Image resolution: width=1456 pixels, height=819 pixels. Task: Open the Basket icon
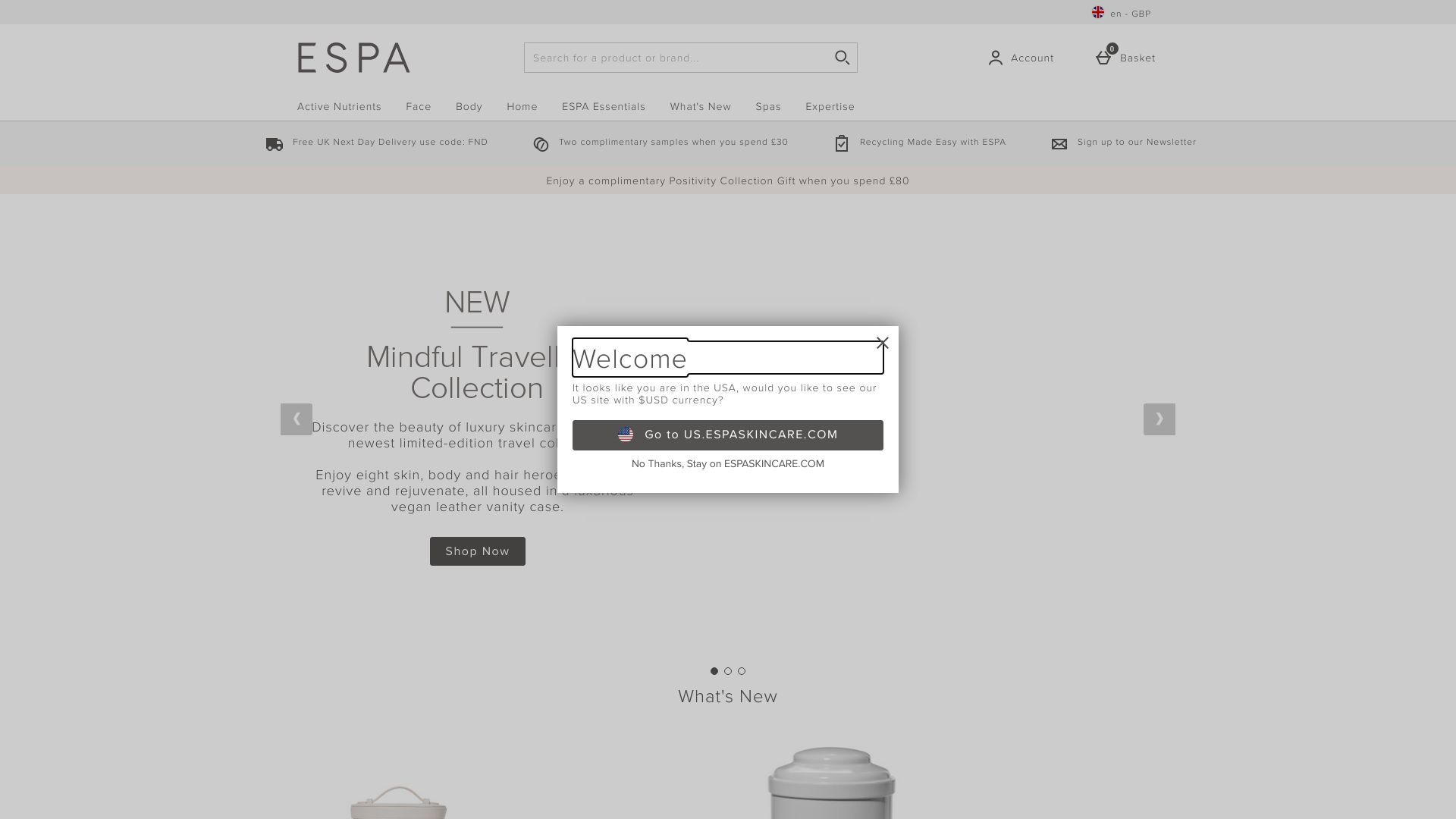coord(1104,58)
